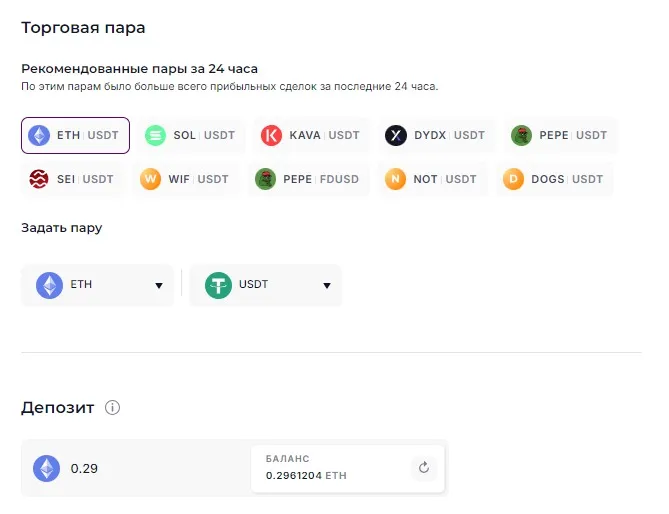Screen dimensions: 669x514
Task: Select the ETH | USDT recommended pair
Action: (76, 135)
